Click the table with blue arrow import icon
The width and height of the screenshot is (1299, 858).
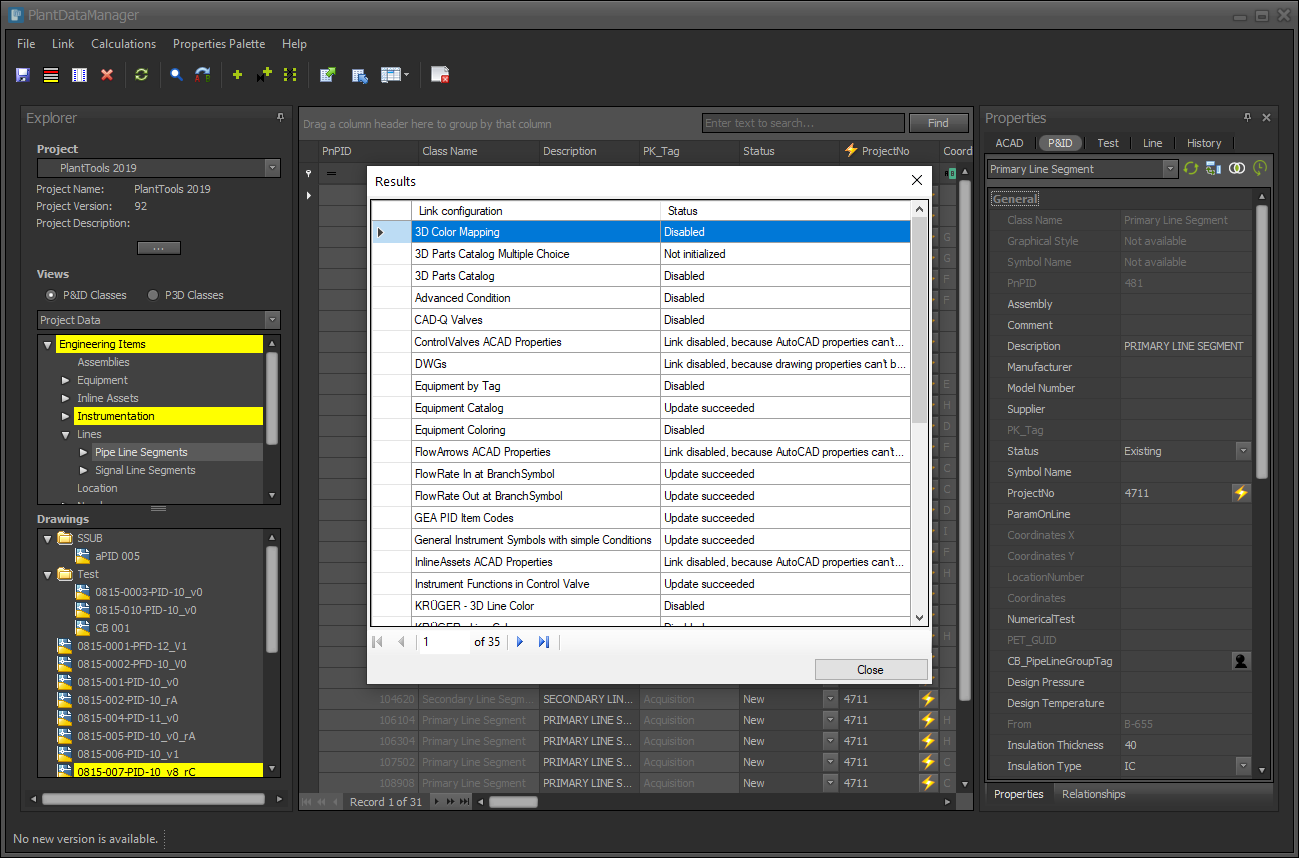[360, 75]
